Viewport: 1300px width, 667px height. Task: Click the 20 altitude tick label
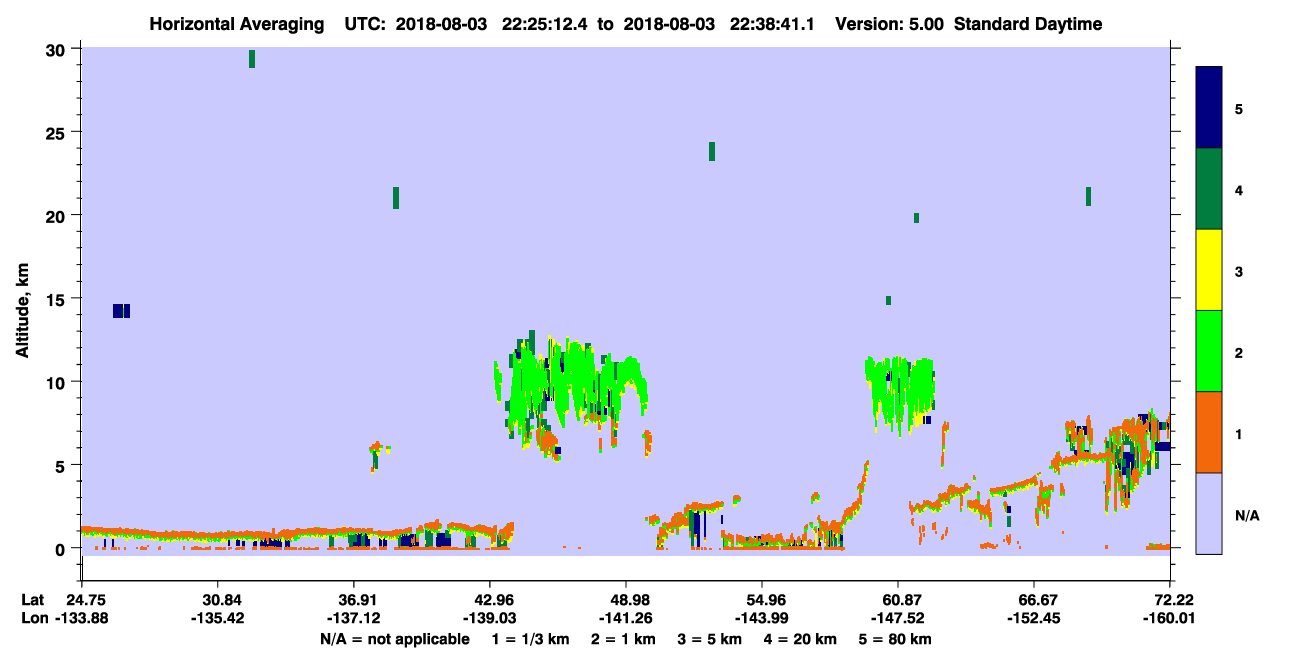click(x=57, y=216)
